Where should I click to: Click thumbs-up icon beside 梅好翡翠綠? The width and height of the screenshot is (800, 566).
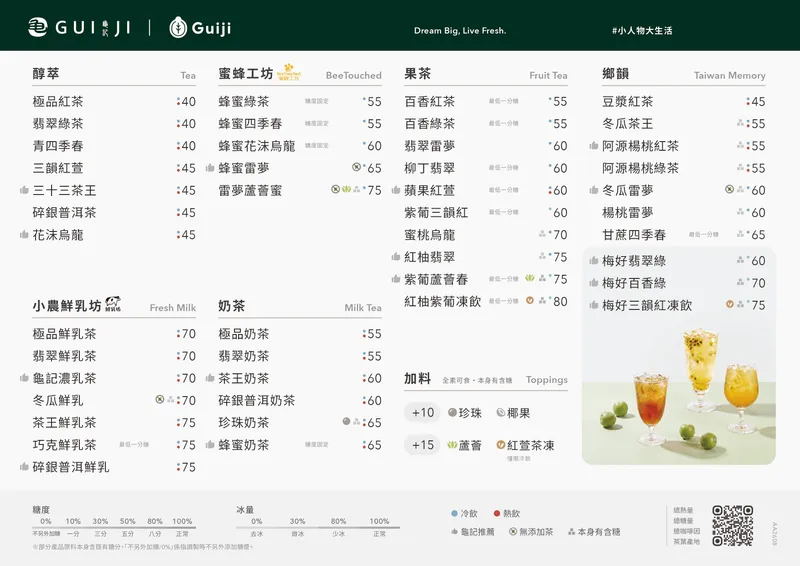pyautogui.click(x=593, y=261)
